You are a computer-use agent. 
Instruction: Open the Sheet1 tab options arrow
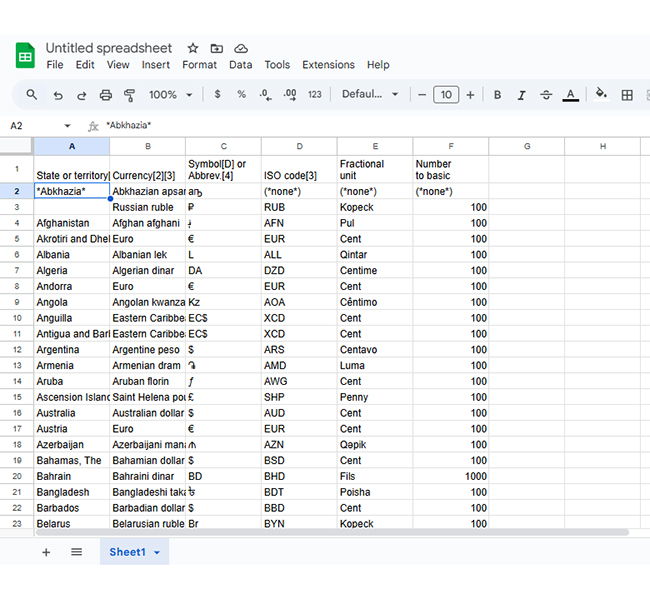(157, 552)
